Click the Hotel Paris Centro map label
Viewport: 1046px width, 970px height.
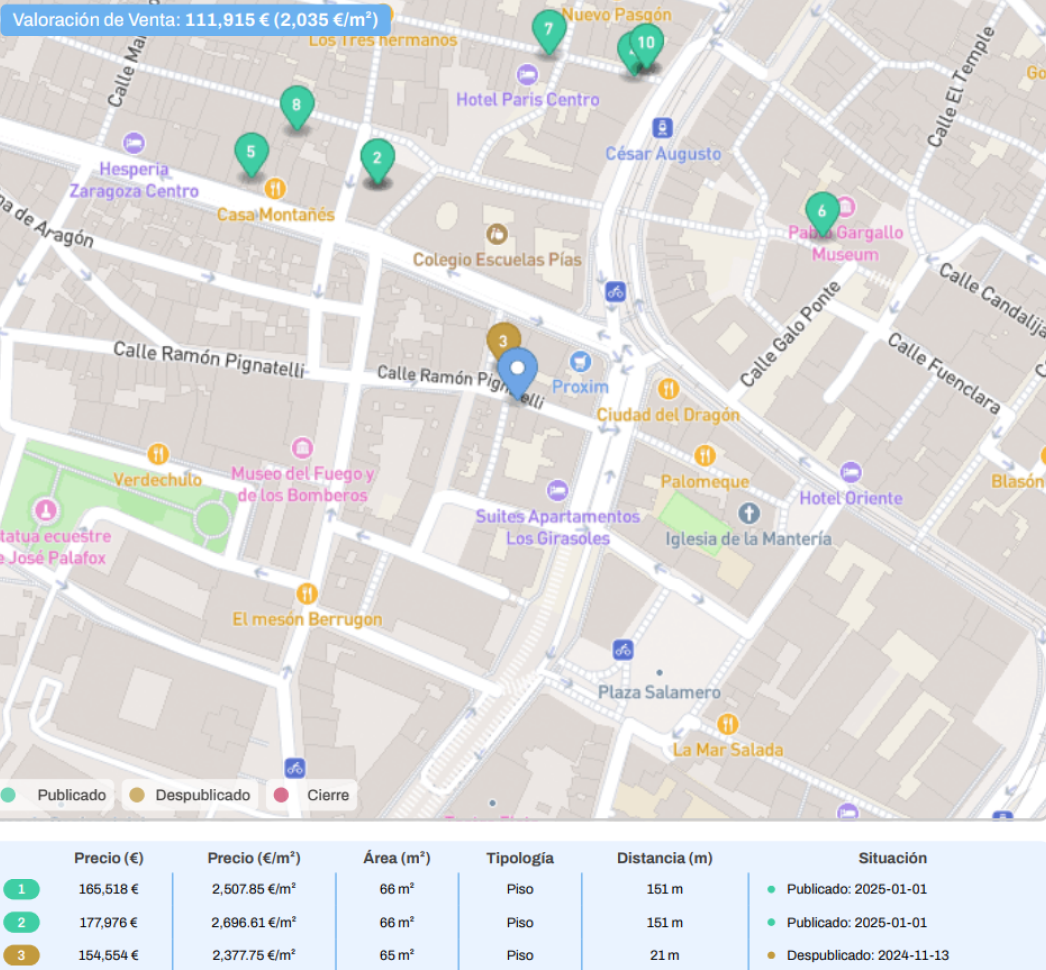(528, 99)
